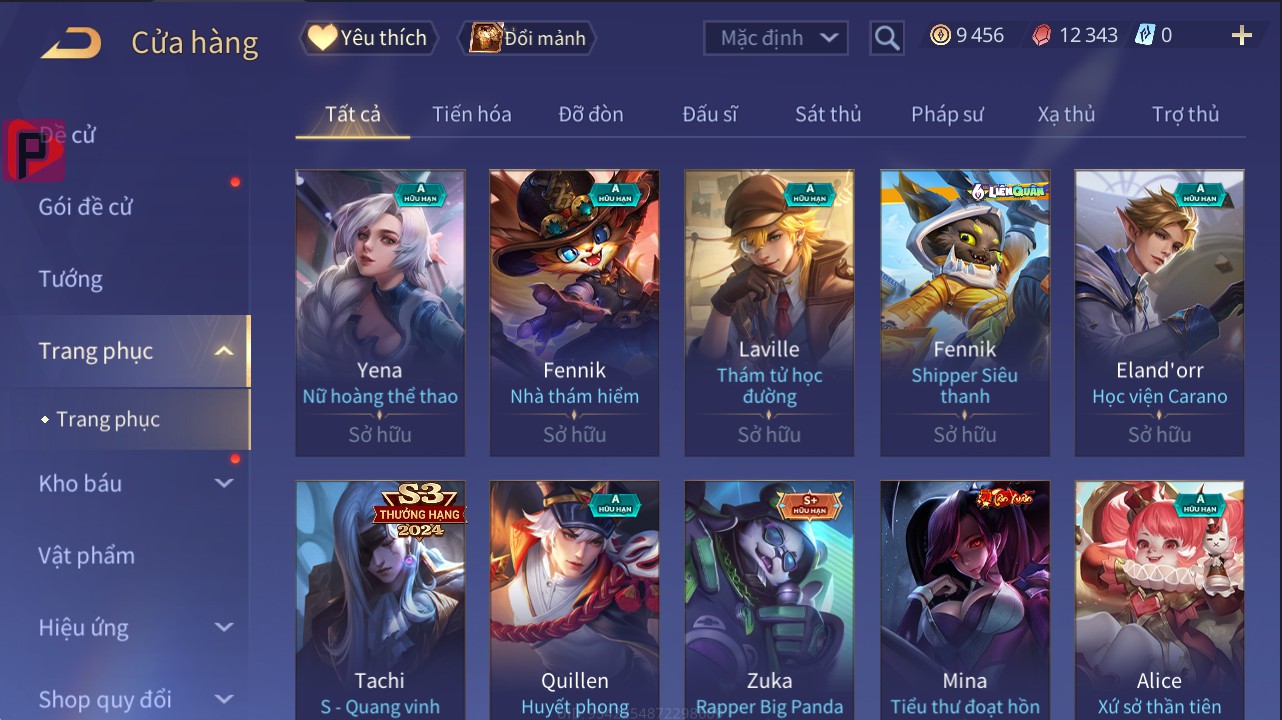
Task: Select the Pháp sư tab
Action: click(x=947, y=114)
